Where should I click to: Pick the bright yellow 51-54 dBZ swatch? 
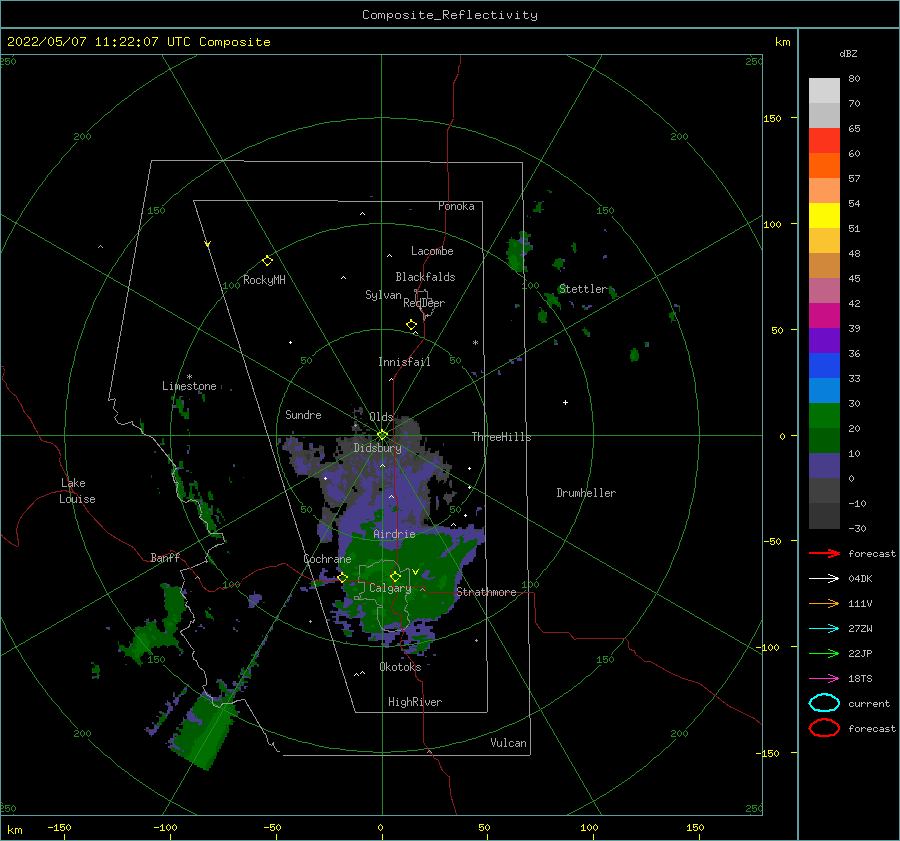pyautogui.click(x=824, y=216)
